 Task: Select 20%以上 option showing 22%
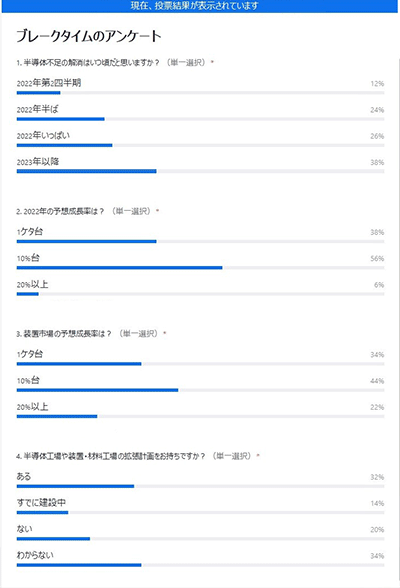click(200, 411)
